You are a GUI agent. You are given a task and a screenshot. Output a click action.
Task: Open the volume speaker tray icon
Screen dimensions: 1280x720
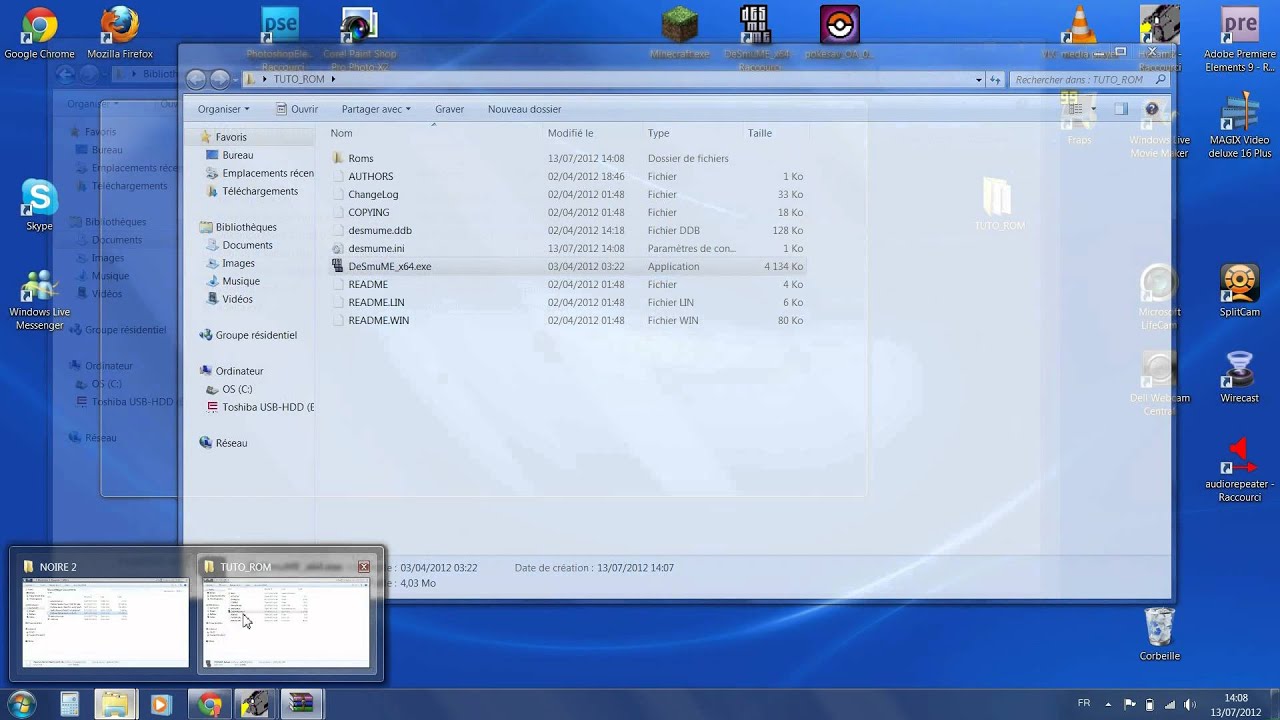[1188, 704]
